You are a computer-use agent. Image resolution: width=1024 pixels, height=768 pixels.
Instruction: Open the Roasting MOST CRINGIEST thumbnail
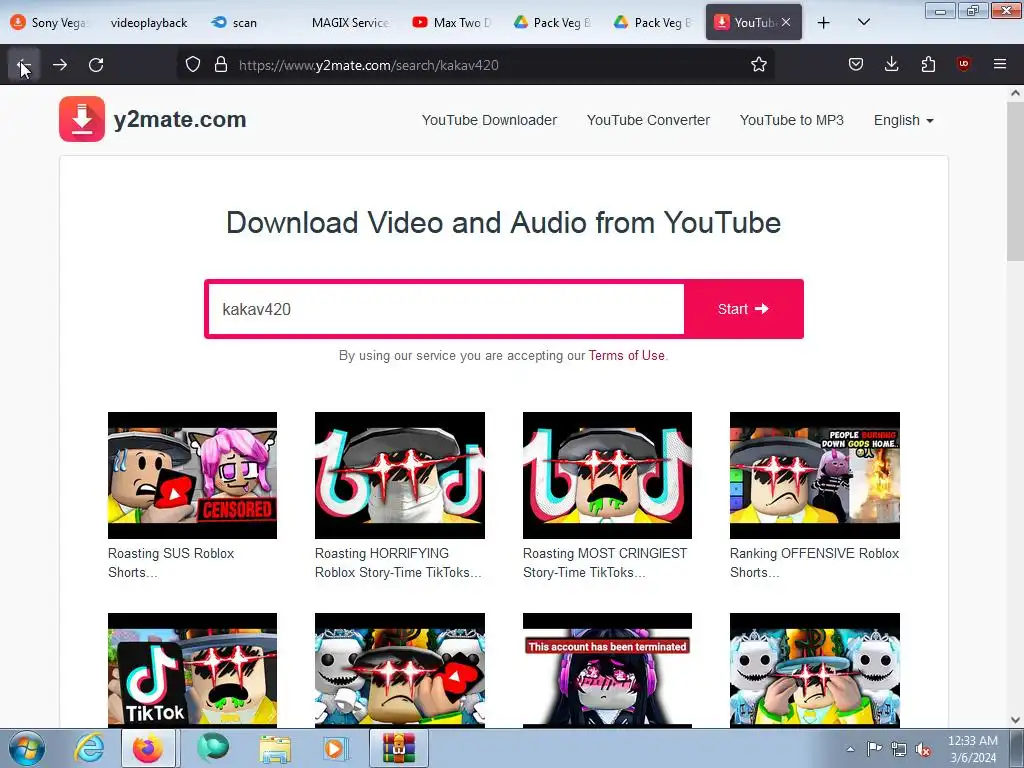click(x=607, y=475)
